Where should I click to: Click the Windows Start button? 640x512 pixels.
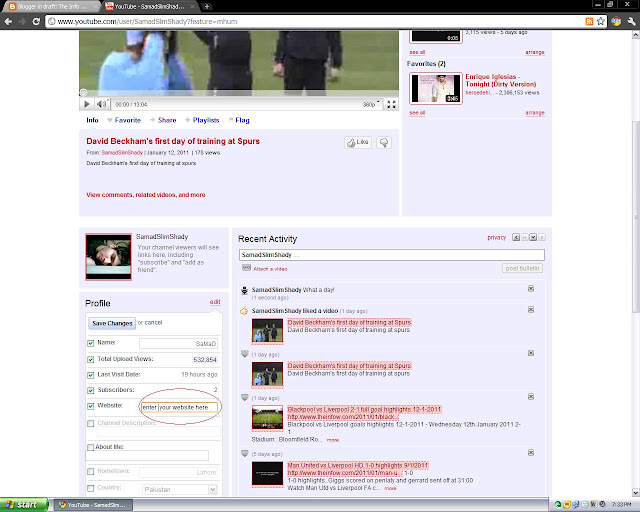[x=24, y=505]
